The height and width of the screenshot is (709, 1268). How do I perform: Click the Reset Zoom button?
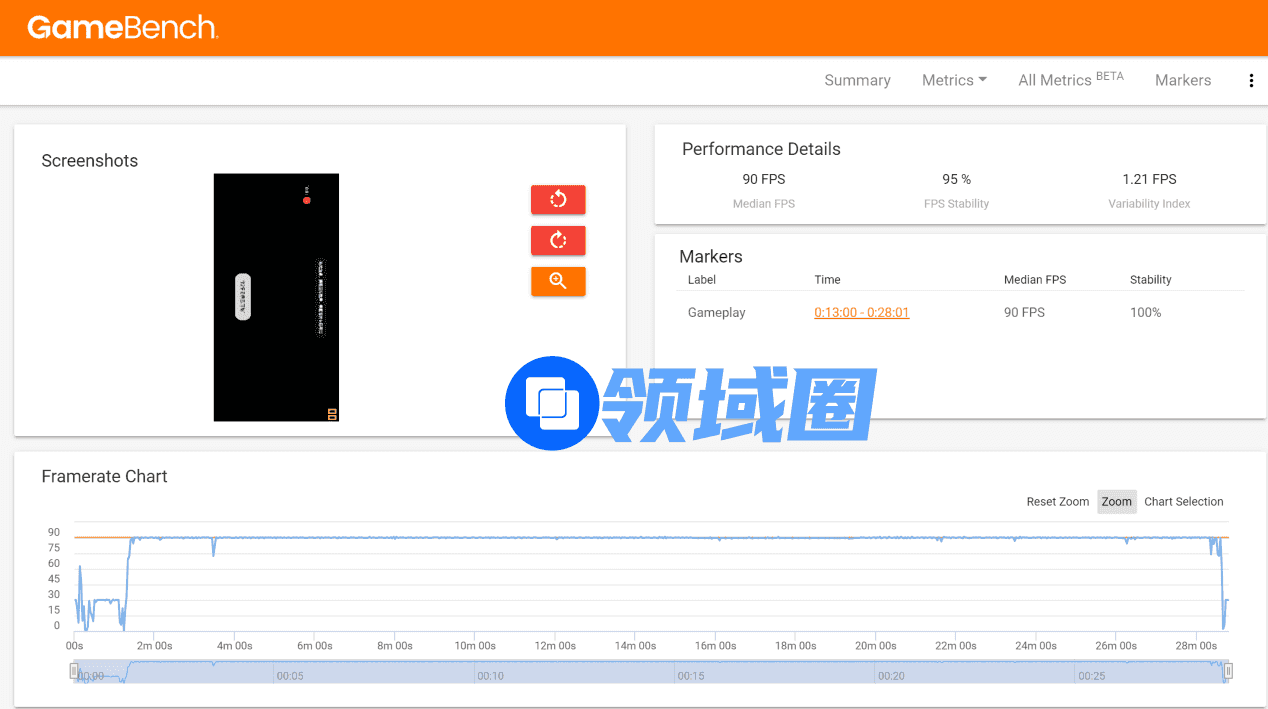coord(1057,502)
